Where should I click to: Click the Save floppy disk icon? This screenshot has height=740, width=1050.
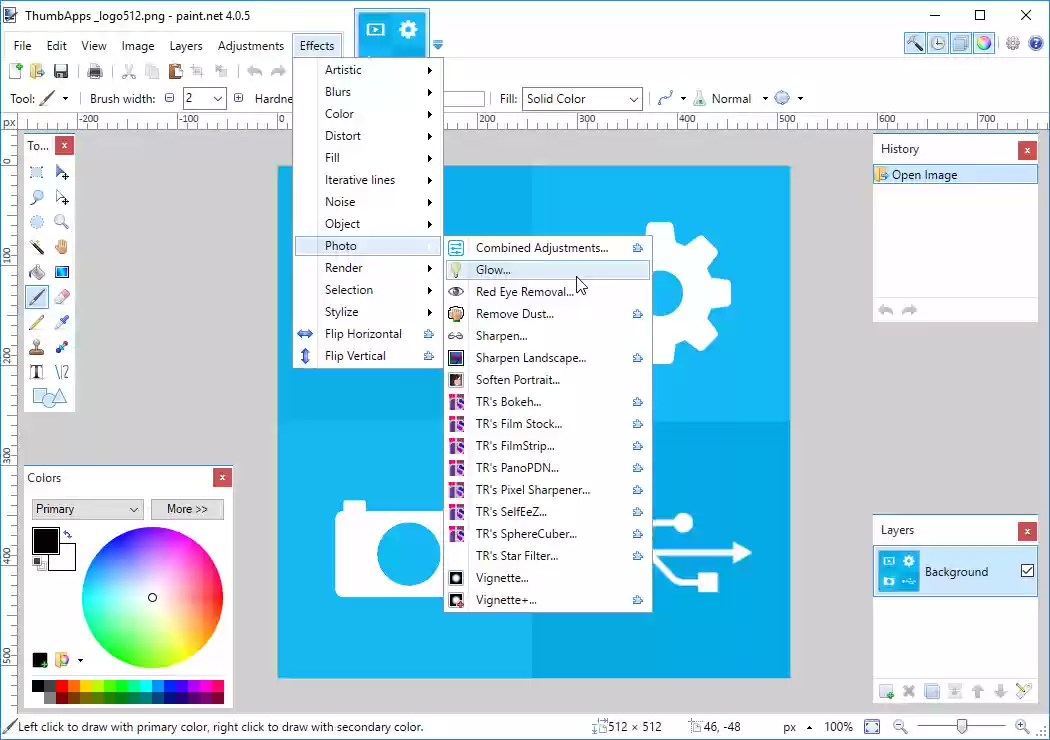[x=61, y=71]
